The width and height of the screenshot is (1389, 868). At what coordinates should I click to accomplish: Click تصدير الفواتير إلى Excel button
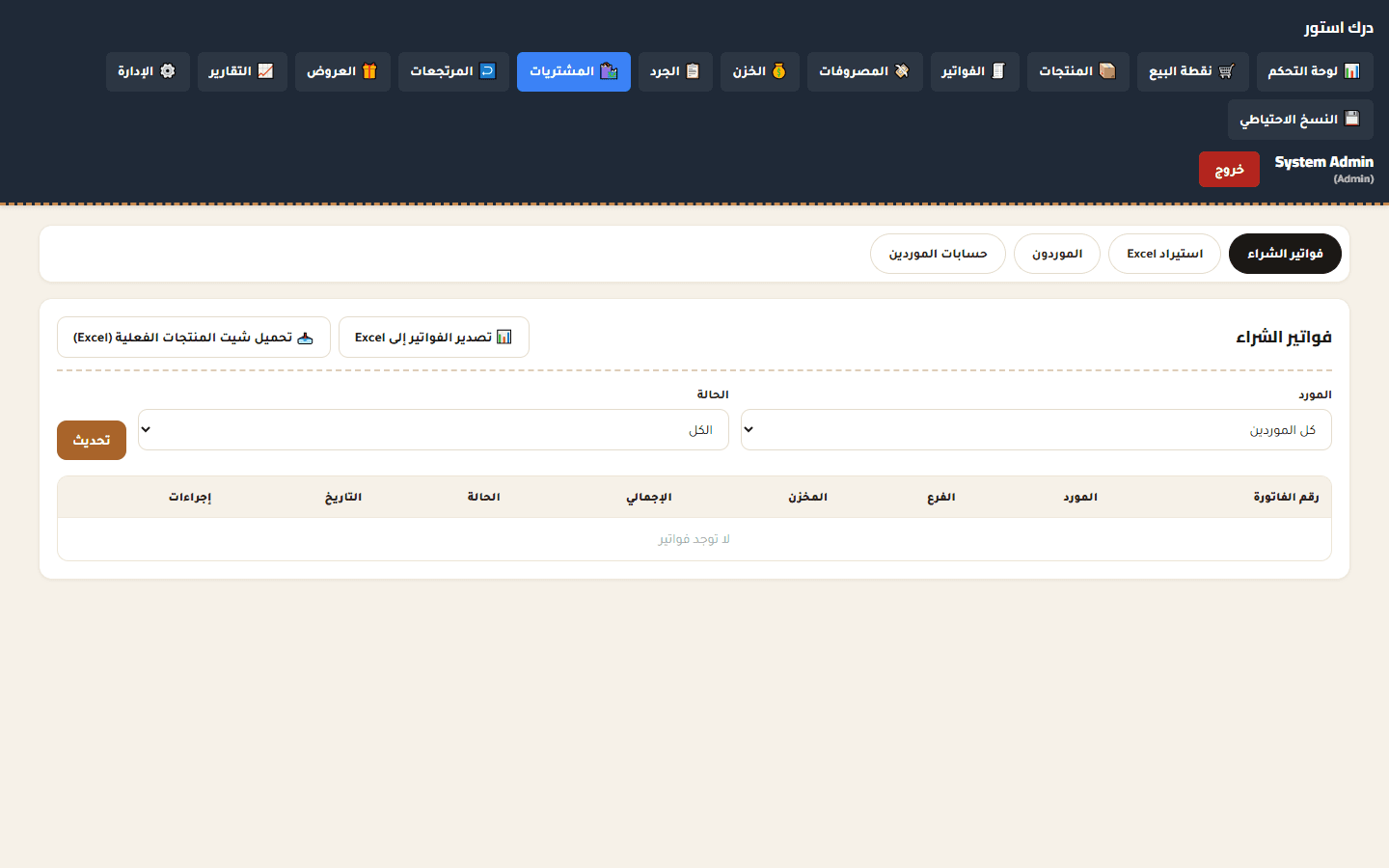click(x=434, y=338)
